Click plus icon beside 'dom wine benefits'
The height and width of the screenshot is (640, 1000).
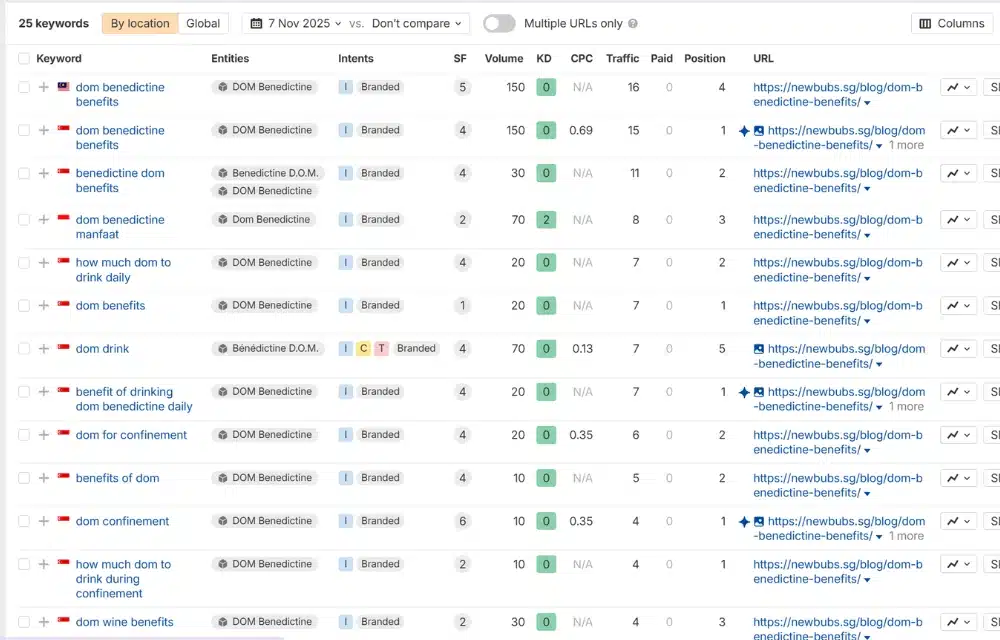43,622
